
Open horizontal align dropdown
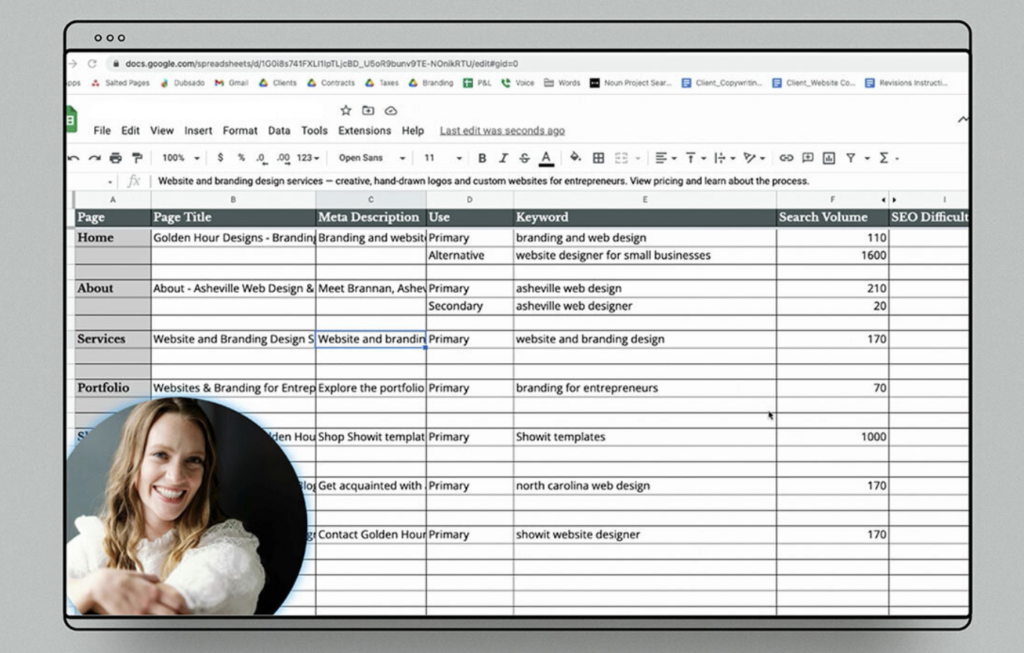(665, 158)
